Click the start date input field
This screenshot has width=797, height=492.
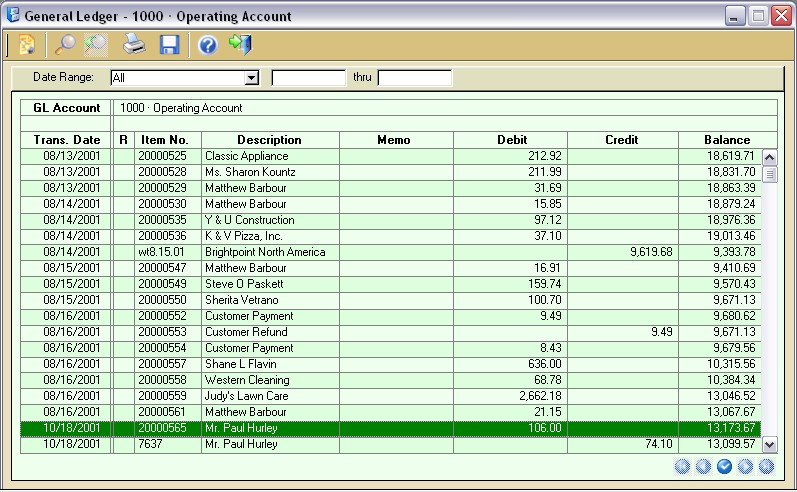pyautogui.click(x=309, y=78)
